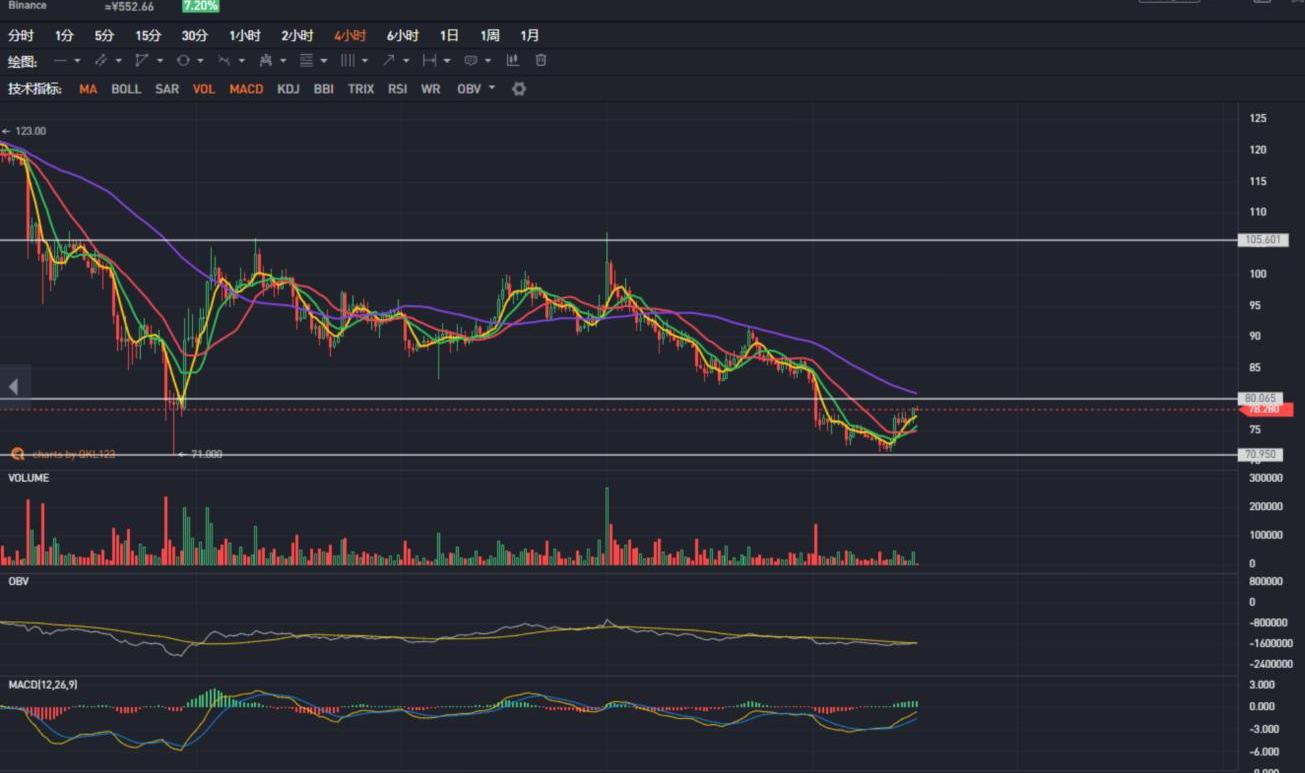The width and height of the screenshot is (1305, 773).
Task: Click the trash icon to delete drawings
Action: (541, 61)
